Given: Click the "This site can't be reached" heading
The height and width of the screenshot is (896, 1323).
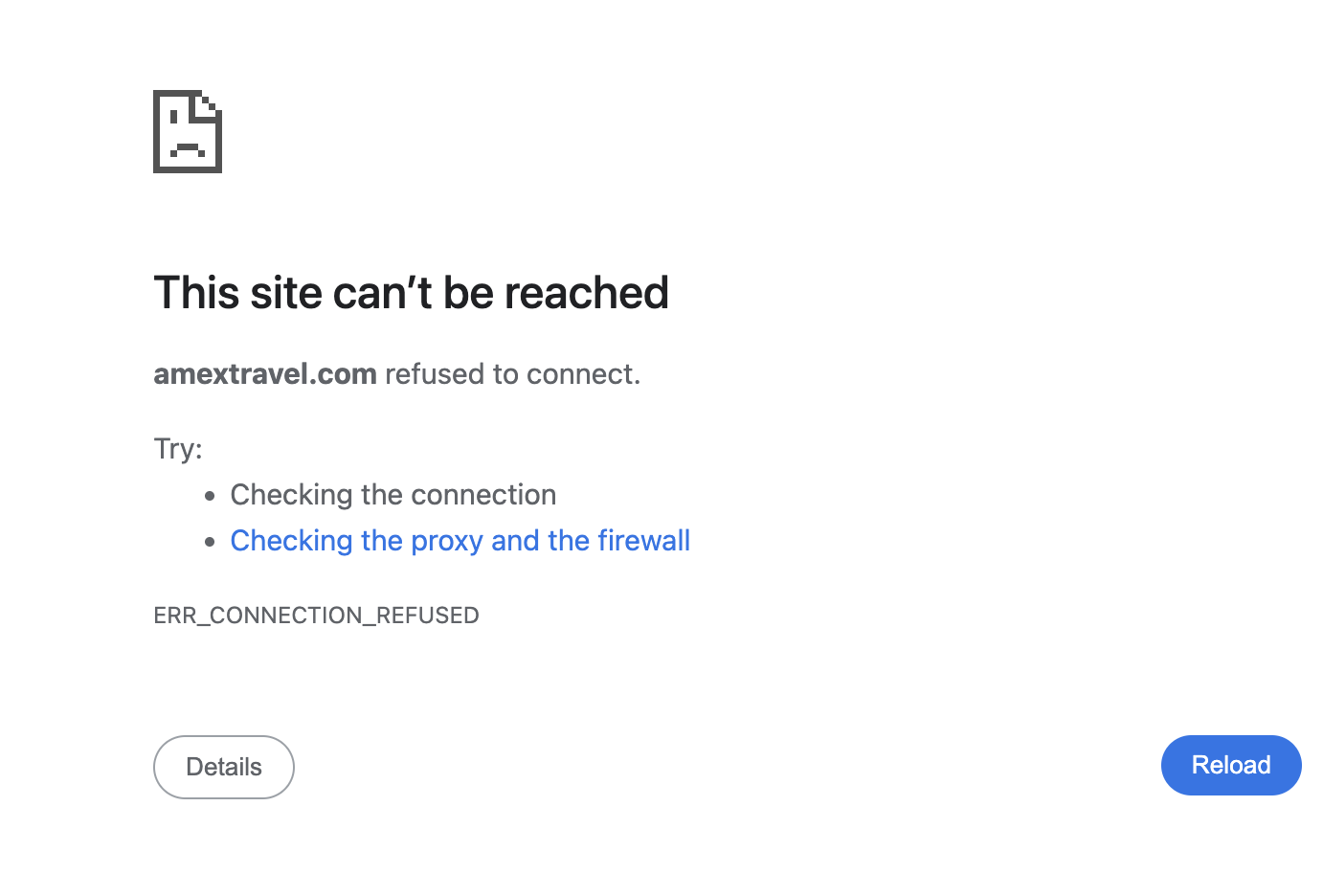Looking at the screenshot, I should pos(411,293).
